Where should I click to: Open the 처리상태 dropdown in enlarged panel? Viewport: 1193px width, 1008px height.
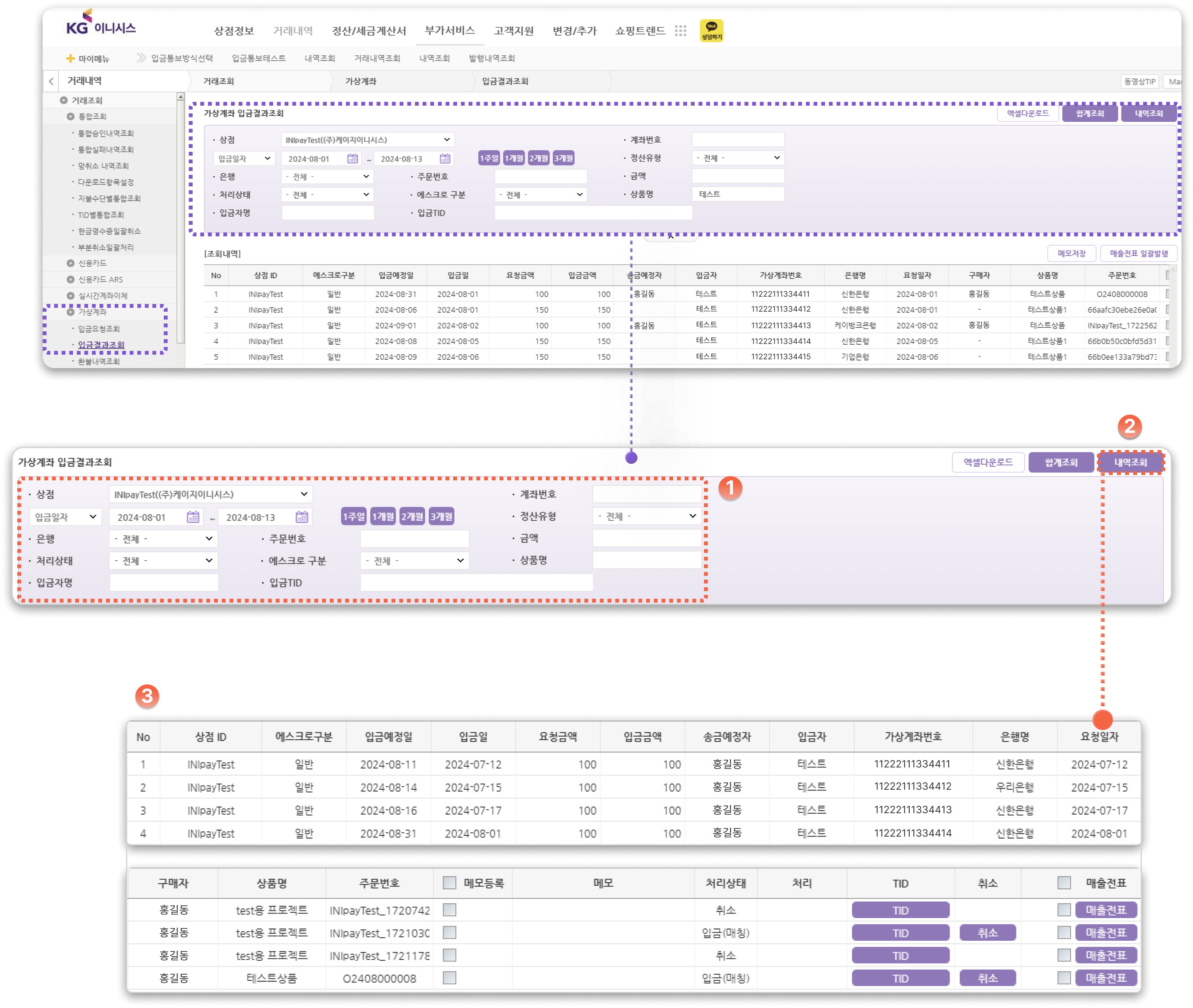click(x=163, y=561)
